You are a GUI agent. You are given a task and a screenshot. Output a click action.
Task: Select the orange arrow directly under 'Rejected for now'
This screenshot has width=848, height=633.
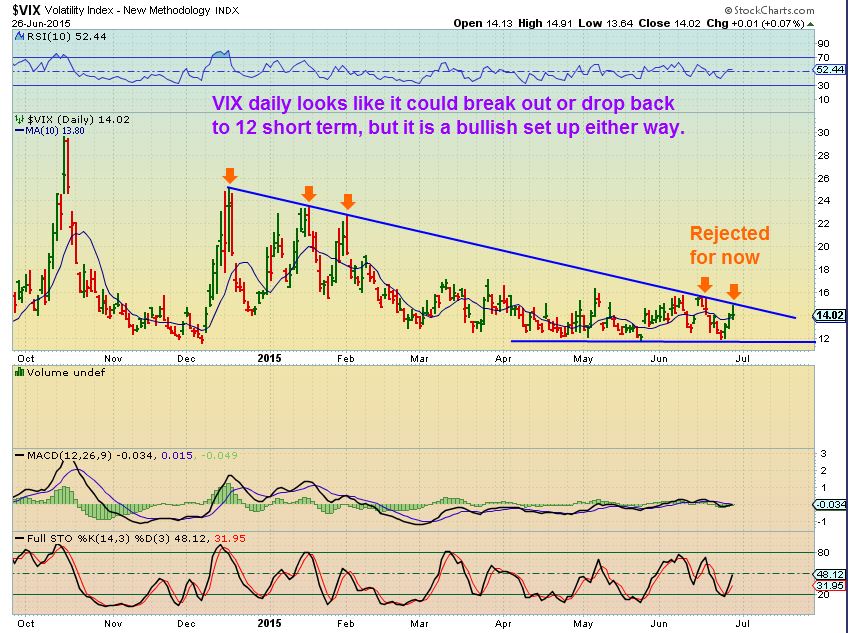(704, 284)
